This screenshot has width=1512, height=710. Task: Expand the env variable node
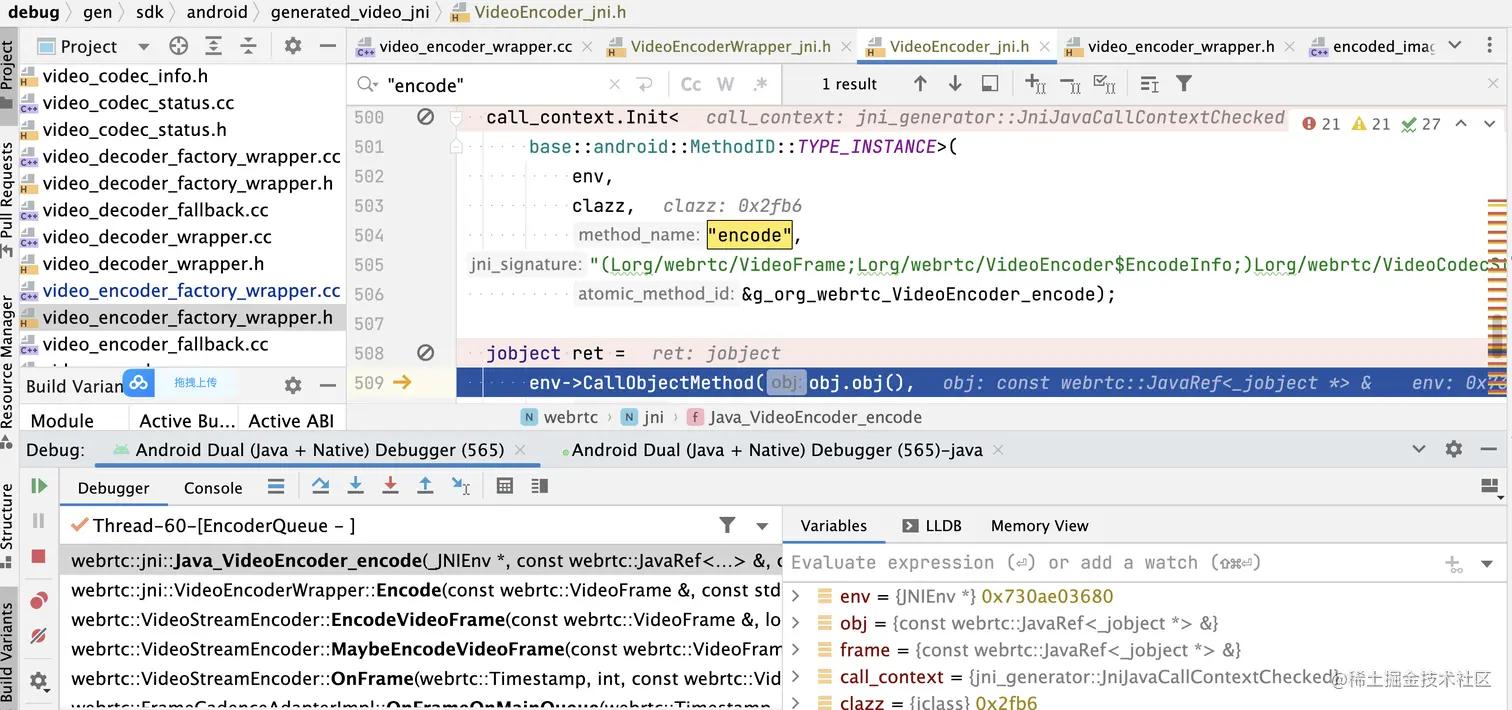tap(796, 596)
